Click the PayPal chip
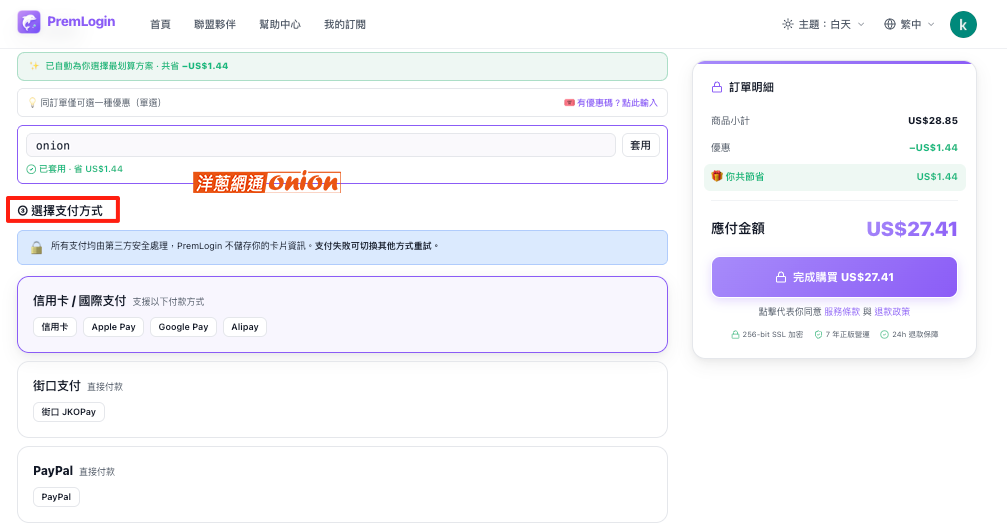 click(x=57, y=497)
